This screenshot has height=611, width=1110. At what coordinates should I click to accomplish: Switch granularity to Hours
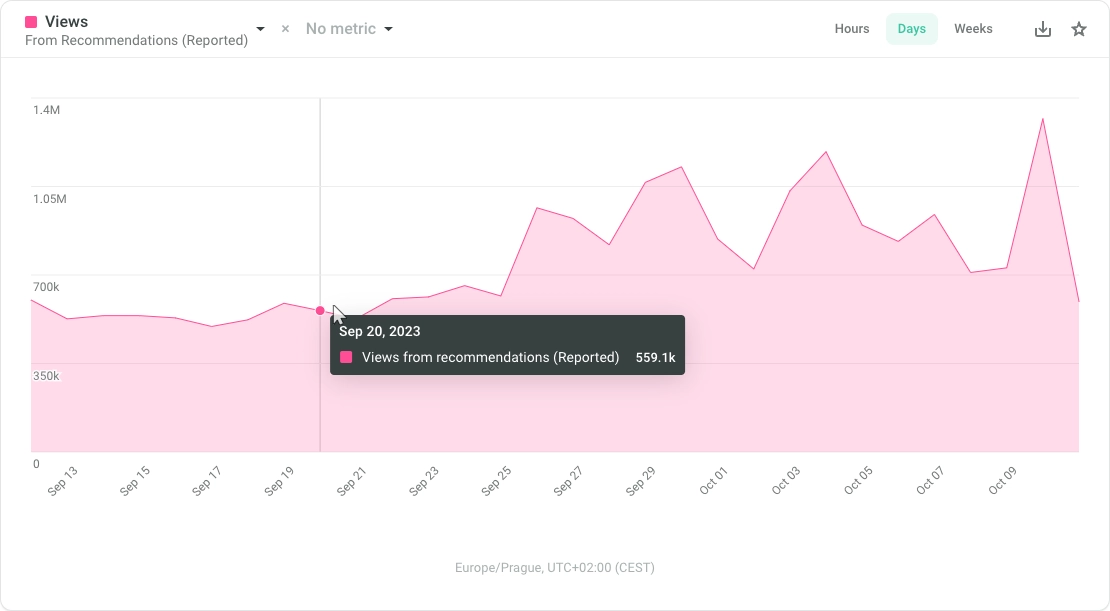point(852,29)
